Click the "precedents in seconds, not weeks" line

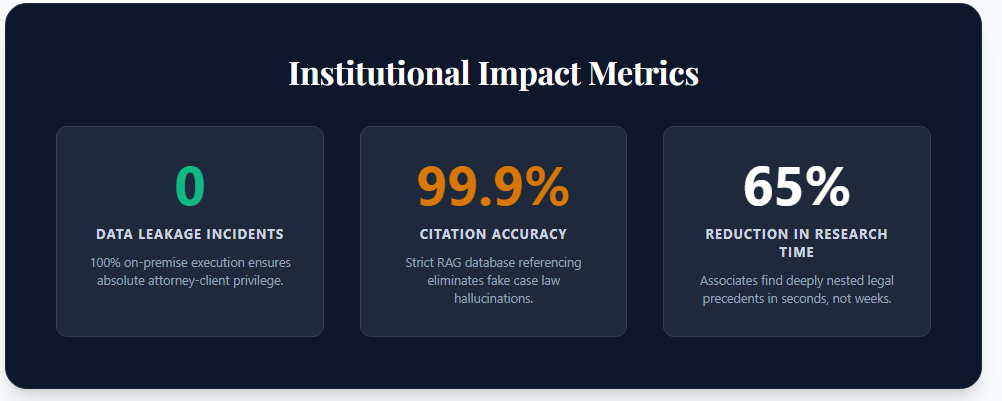(x=796, y=299)
